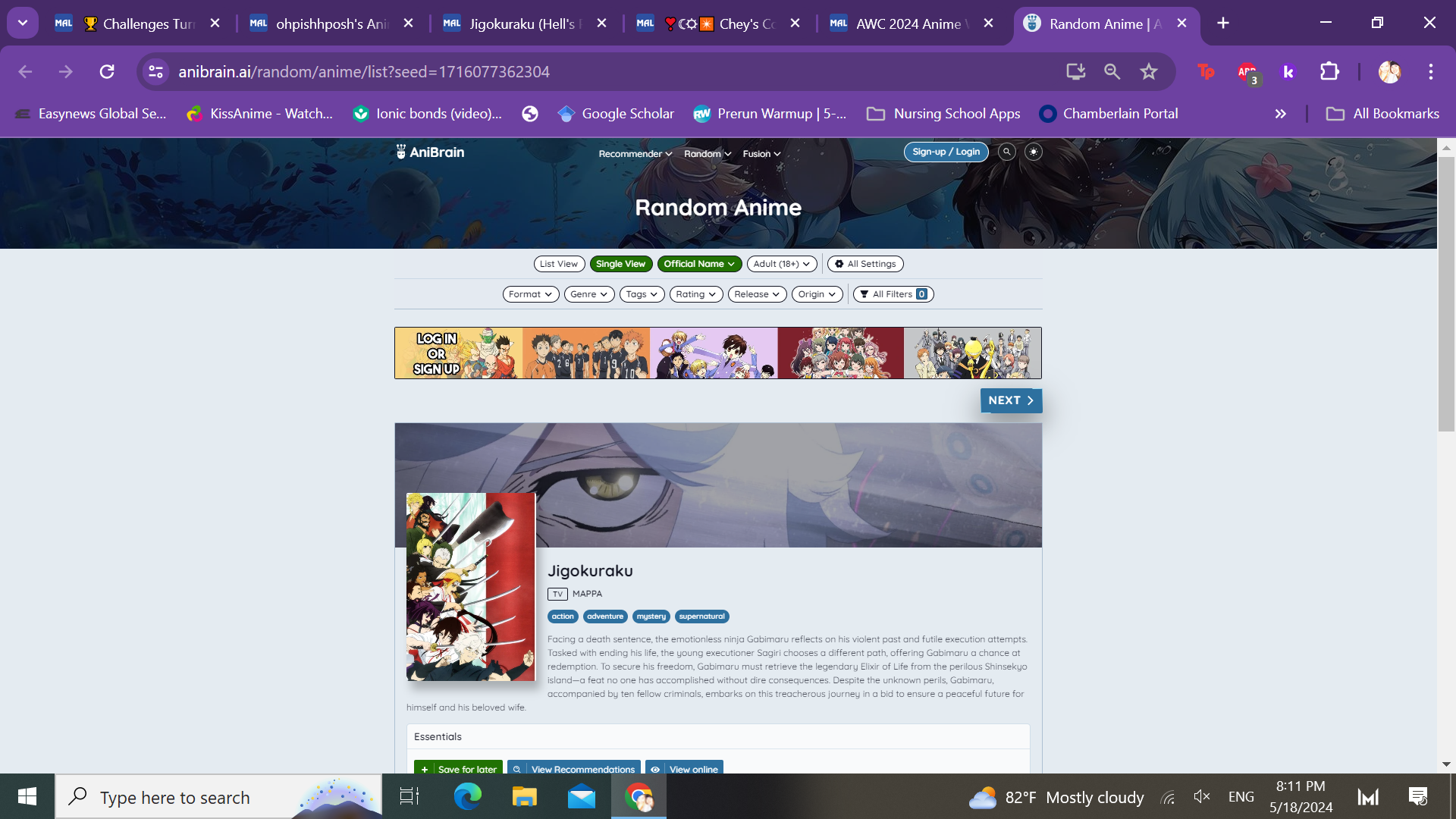Open the Adult (18+) dropdown
Screen dimensions: 1456x819
[x=782, y=264]
